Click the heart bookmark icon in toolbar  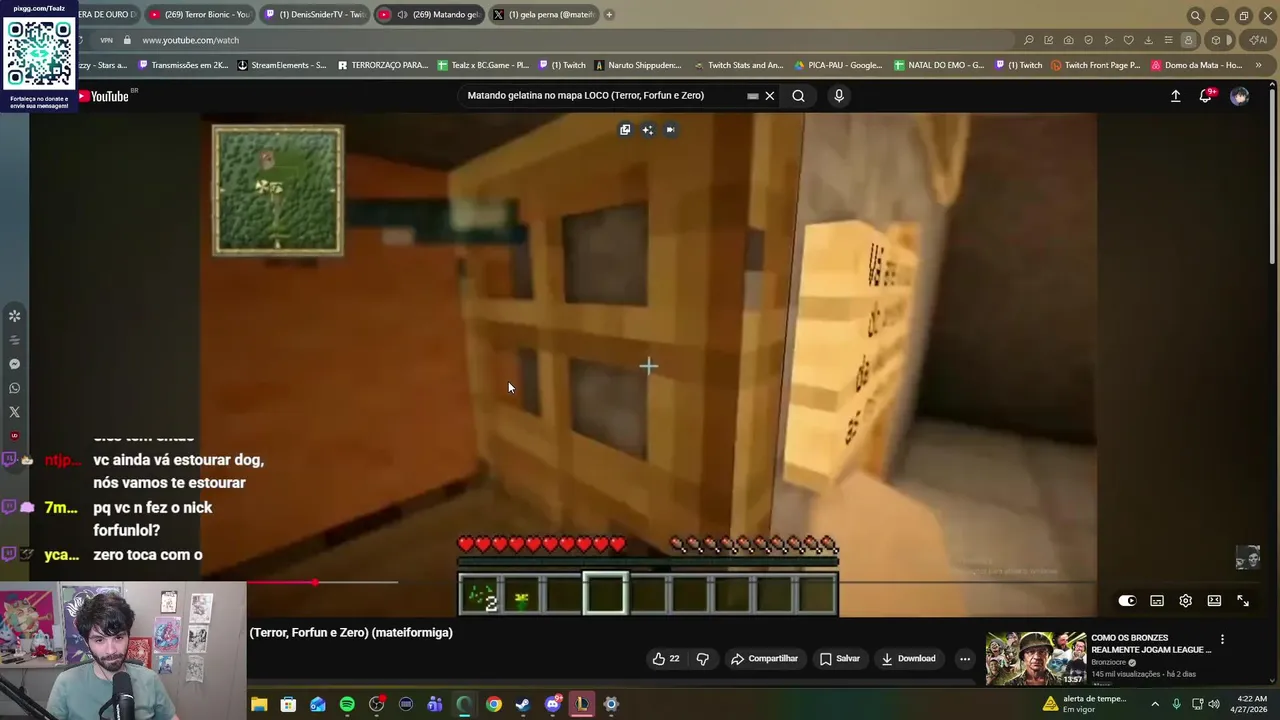click(1128, 40)
